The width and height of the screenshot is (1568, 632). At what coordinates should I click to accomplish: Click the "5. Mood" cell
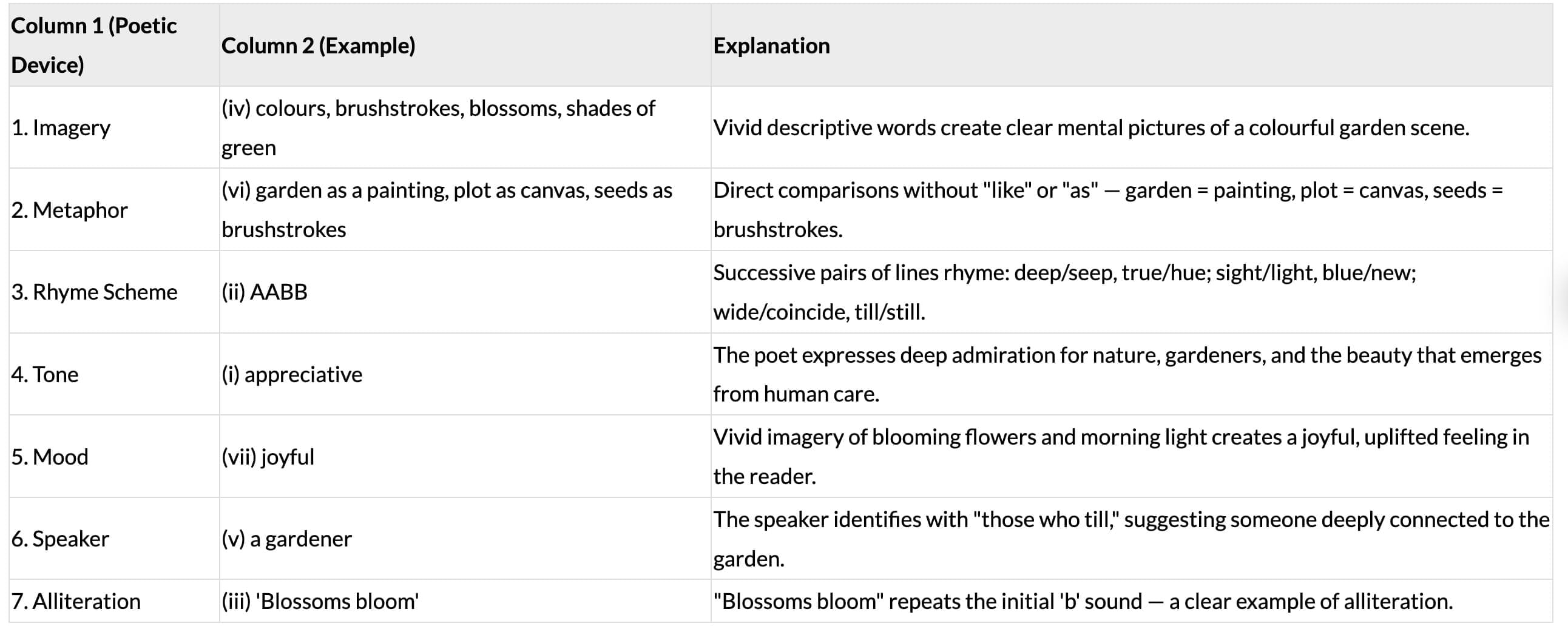pyautogui.click(x=50, y=456)
